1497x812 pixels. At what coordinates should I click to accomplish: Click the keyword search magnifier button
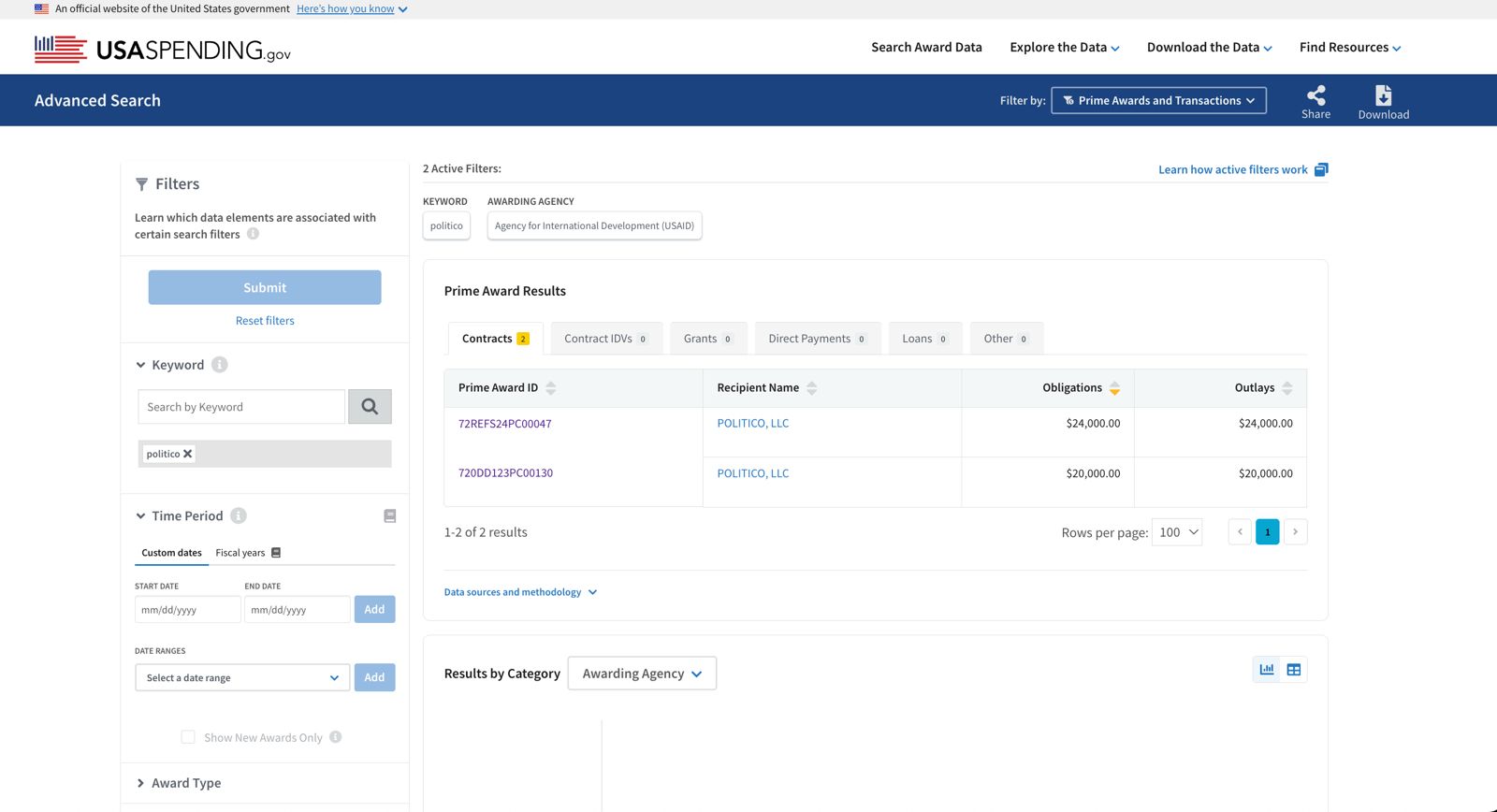[370, 407]
